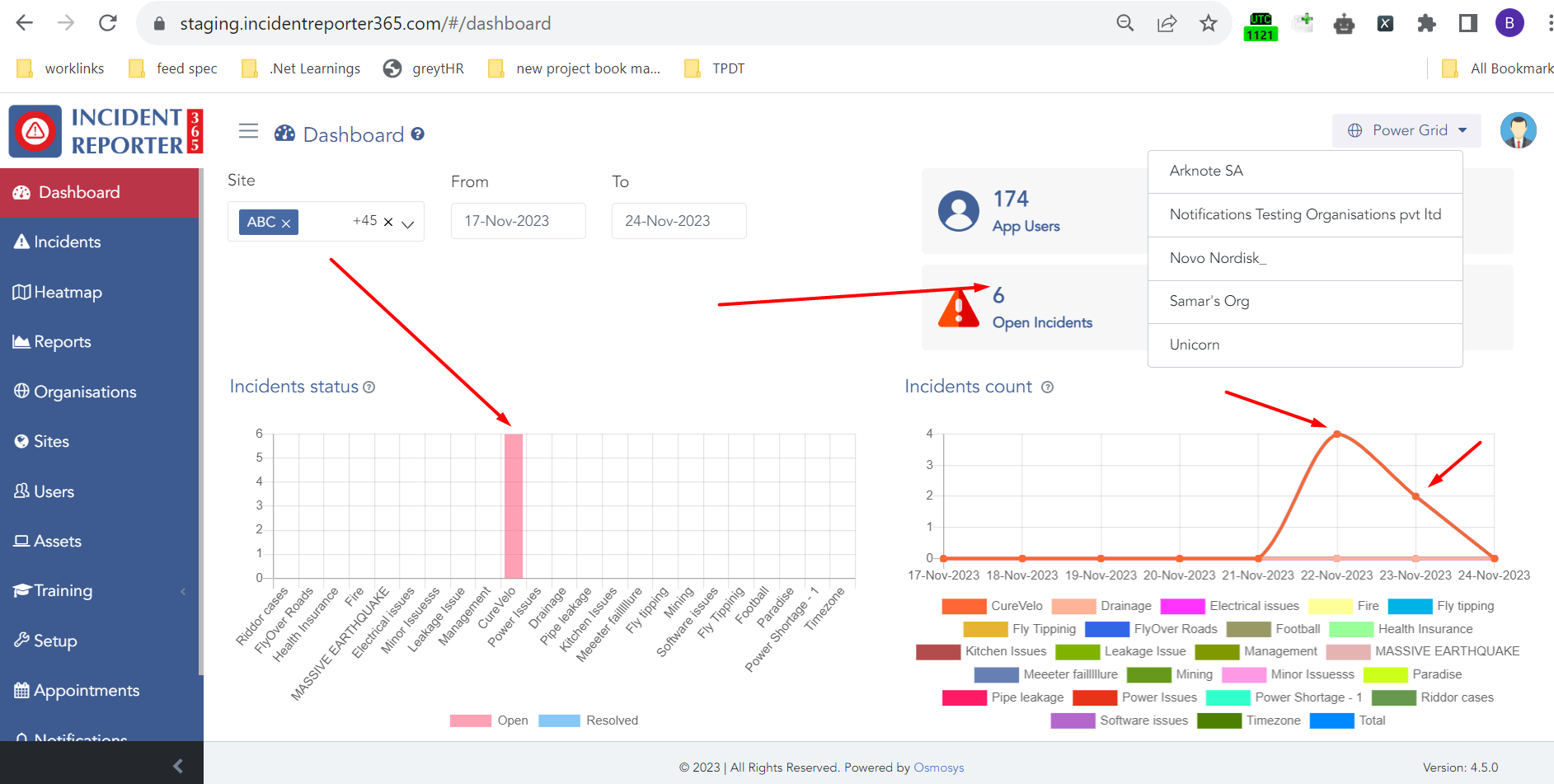Click the Open Incidents count card
The height and width of the screenshot is (784, 1554).
pyautogui.click(x=1034, y=307)
